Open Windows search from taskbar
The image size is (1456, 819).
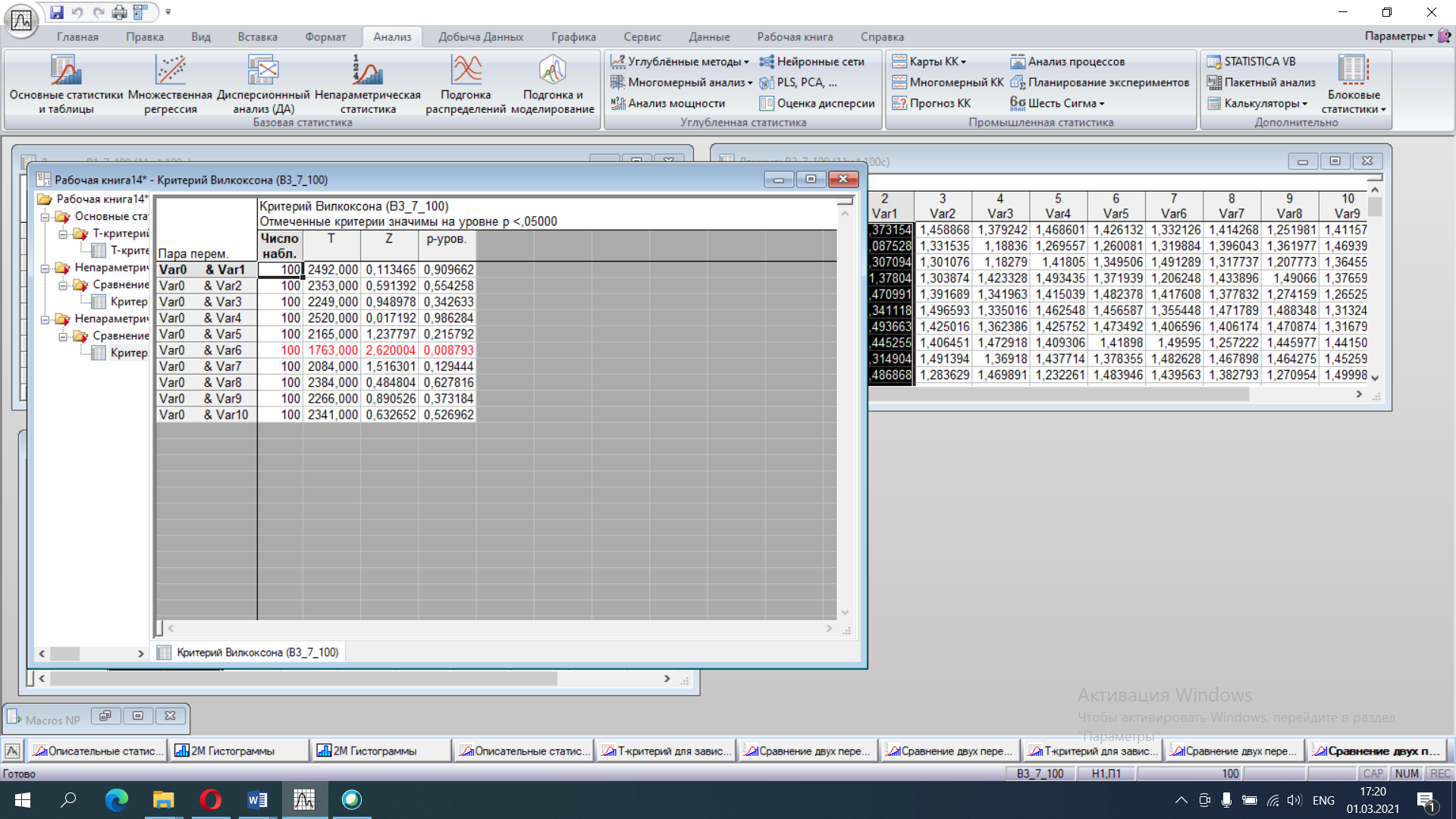point(69,799)
